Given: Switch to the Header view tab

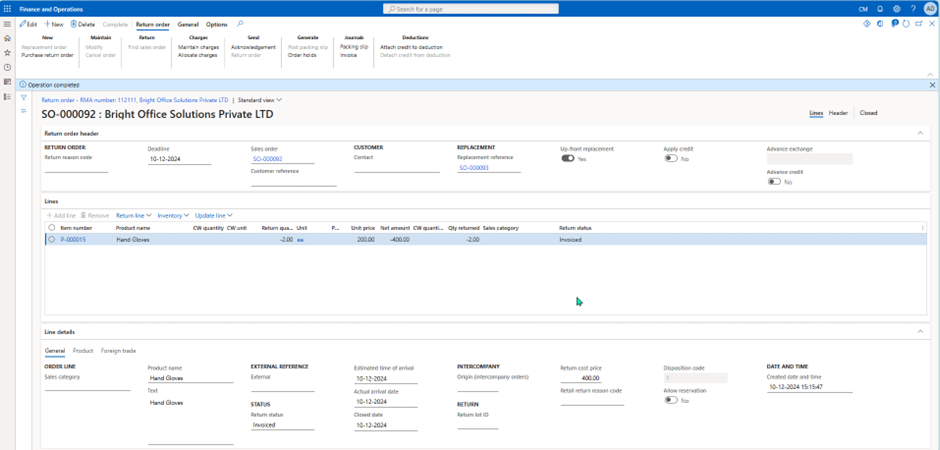Looking at the screenshot, I should pyautogui.click(x=838, y=113).
